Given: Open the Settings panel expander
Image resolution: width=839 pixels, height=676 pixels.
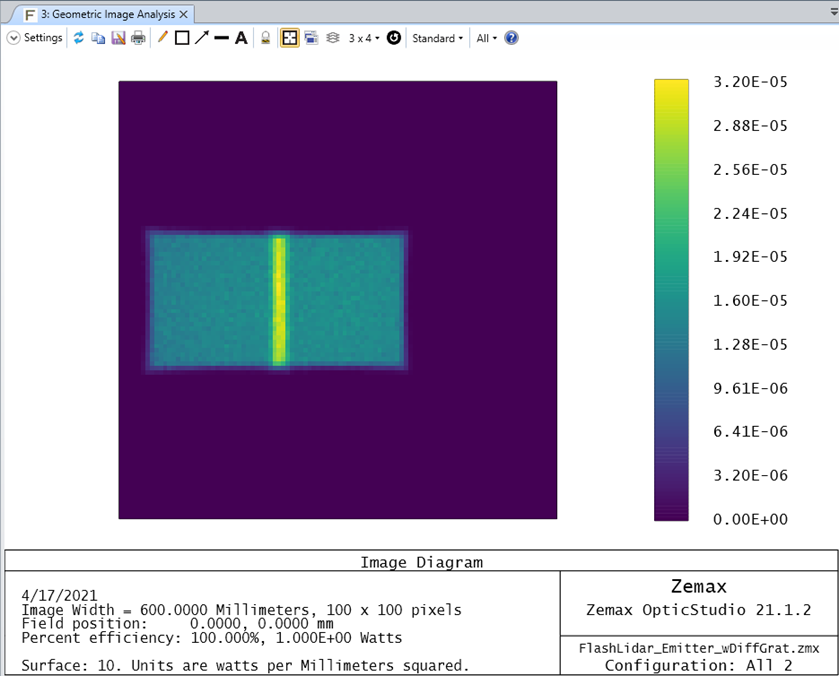Looking at the screenshot, I should [x=12, y=38].
